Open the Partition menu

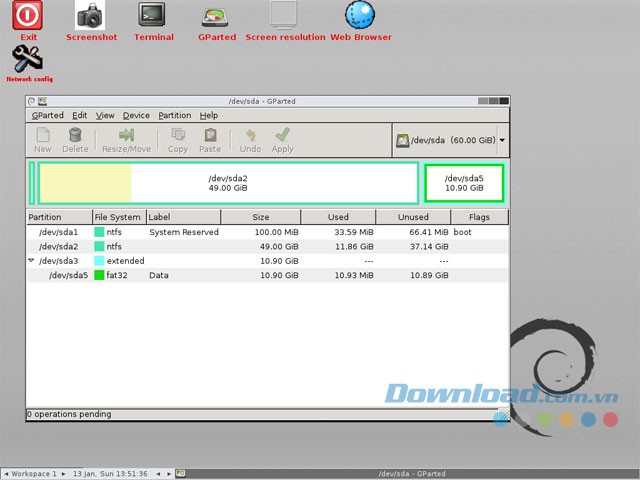point(175,116)
